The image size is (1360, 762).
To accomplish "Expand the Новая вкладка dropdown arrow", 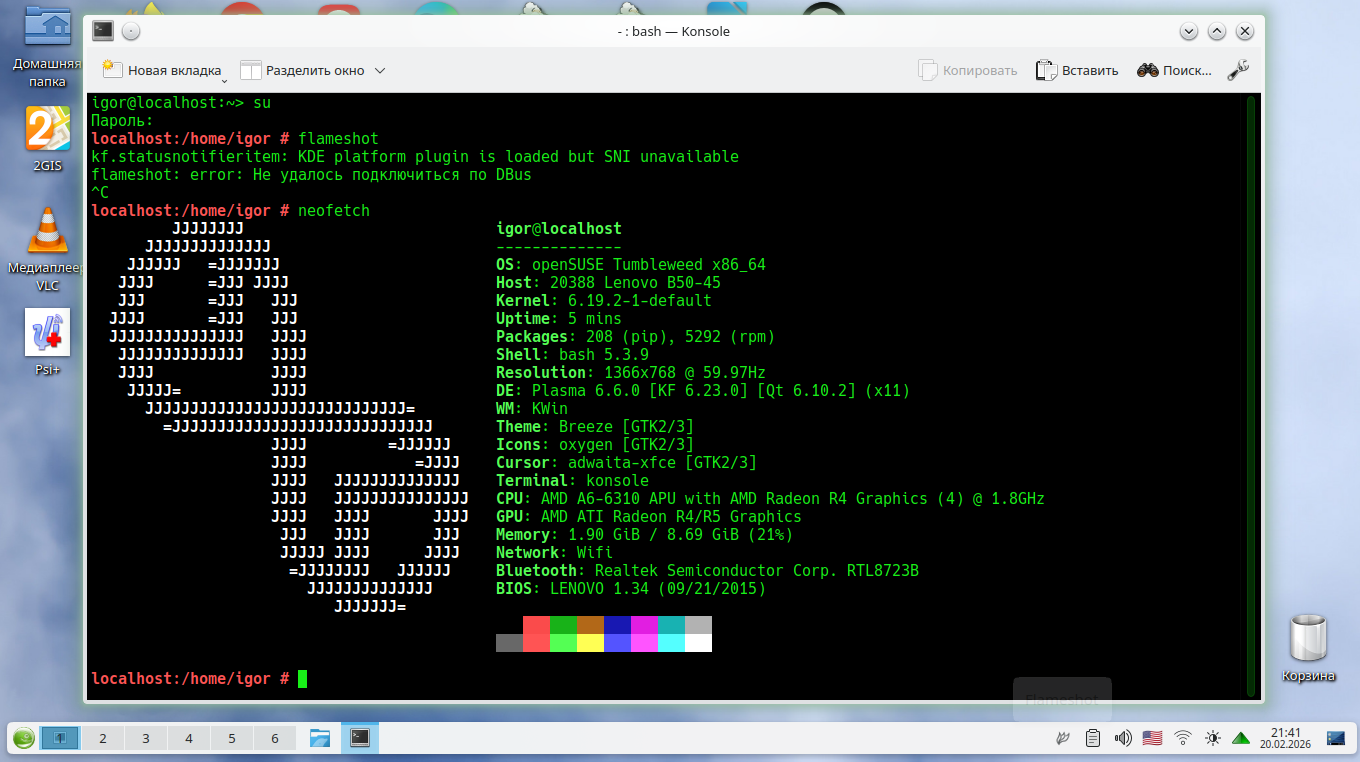I will pos(224,80).
